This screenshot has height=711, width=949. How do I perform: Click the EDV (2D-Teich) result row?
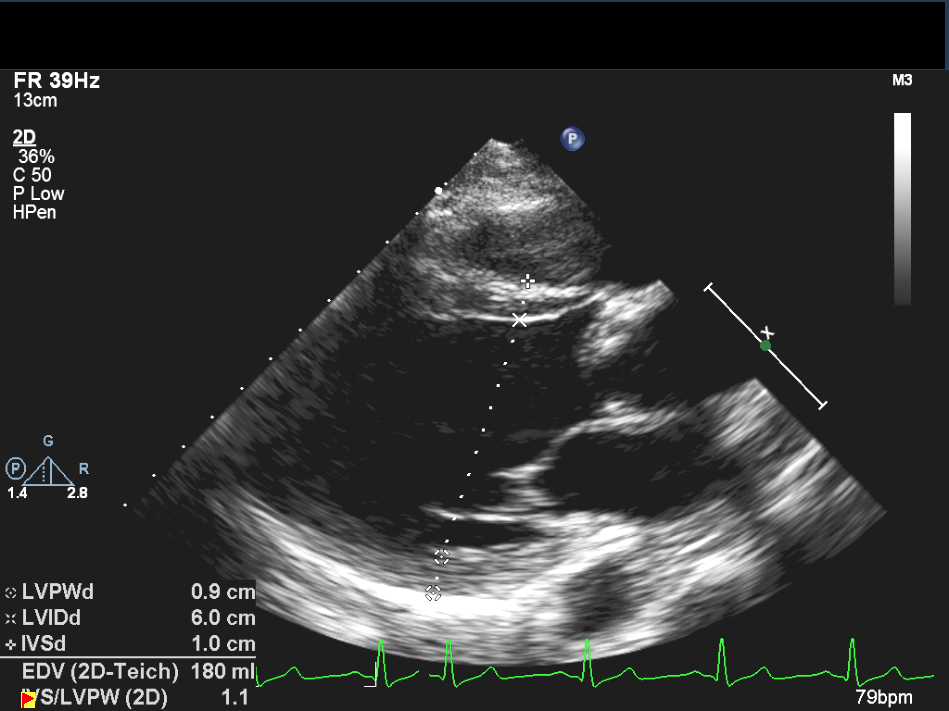click(100, 671)
